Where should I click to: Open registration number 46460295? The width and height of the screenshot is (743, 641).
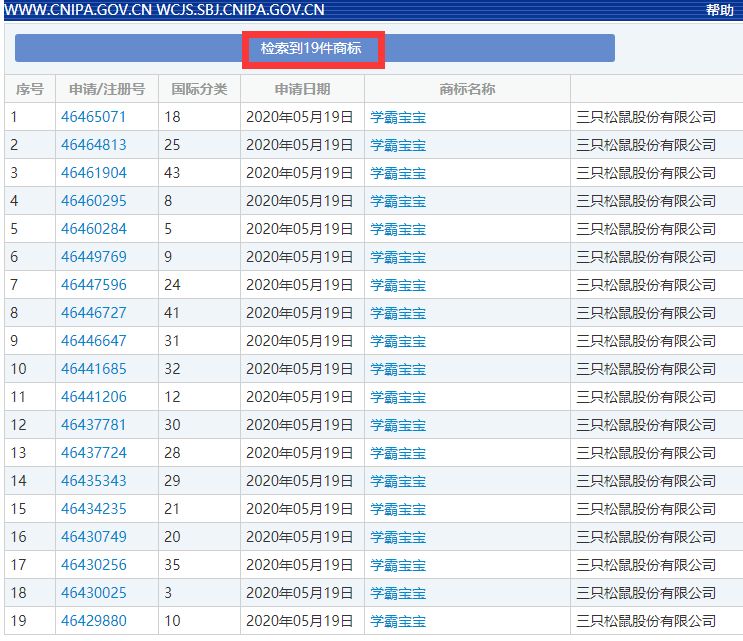coord(93,201)
